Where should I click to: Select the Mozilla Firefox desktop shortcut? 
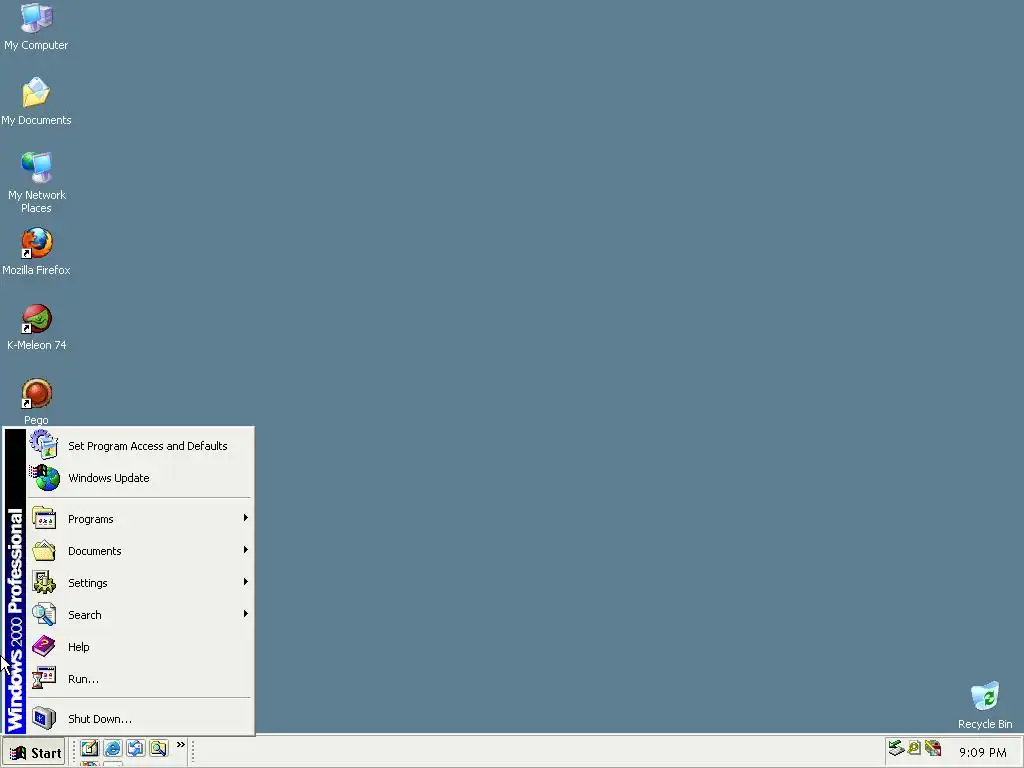[x=36, y=251]
